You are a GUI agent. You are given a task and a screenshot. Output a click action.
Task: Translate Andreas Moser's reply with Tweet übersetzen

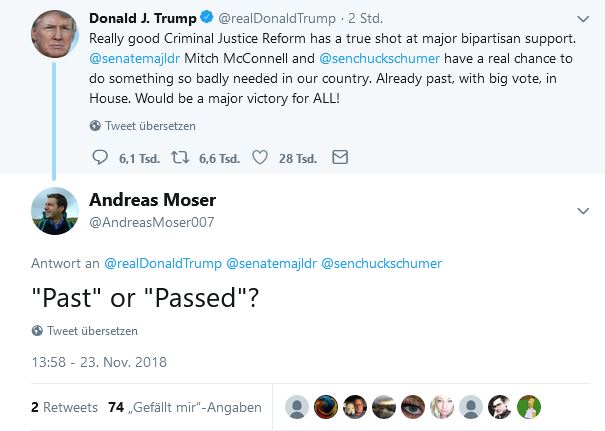[92, 331]
